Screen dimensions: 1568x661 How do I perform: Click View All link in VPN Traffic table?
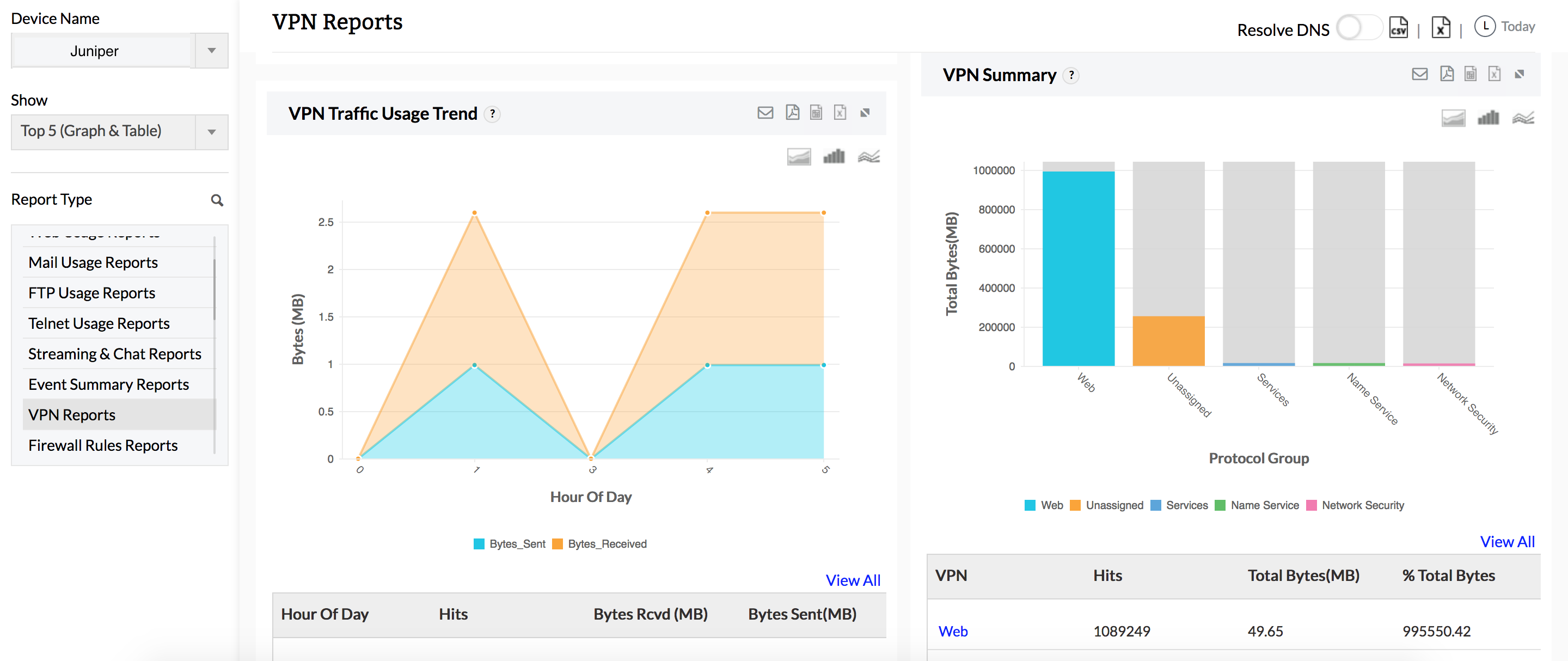coord(851,578)
